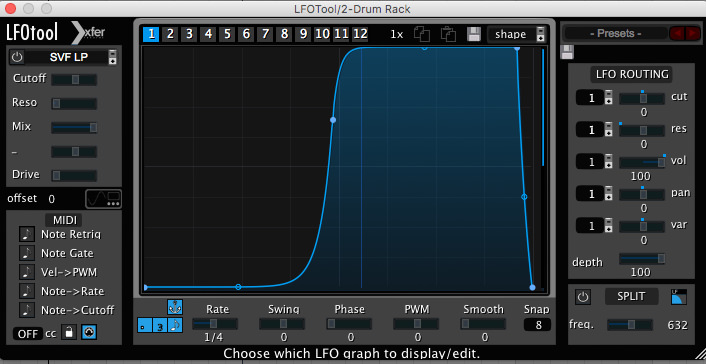Viewport: 706px width, 364px height.
Task: Click the vol routing amount slider
Action: [642, 162]
